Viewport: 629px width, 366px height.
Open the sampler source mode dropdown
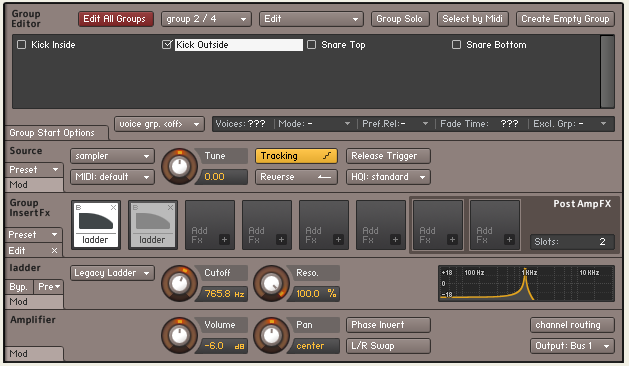112,156
